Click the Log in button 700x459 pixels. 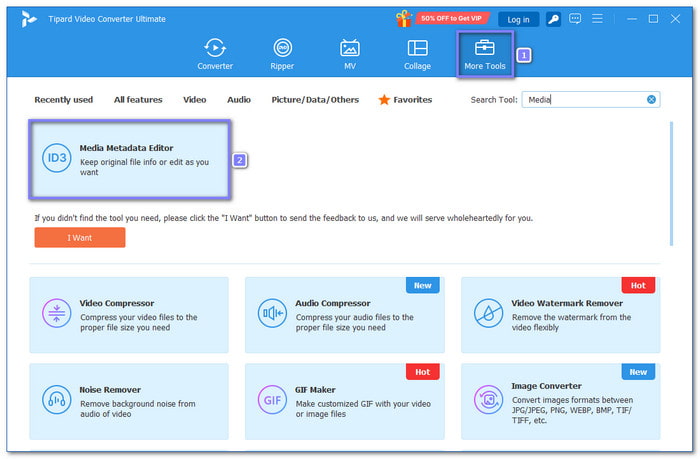point(518,19)
